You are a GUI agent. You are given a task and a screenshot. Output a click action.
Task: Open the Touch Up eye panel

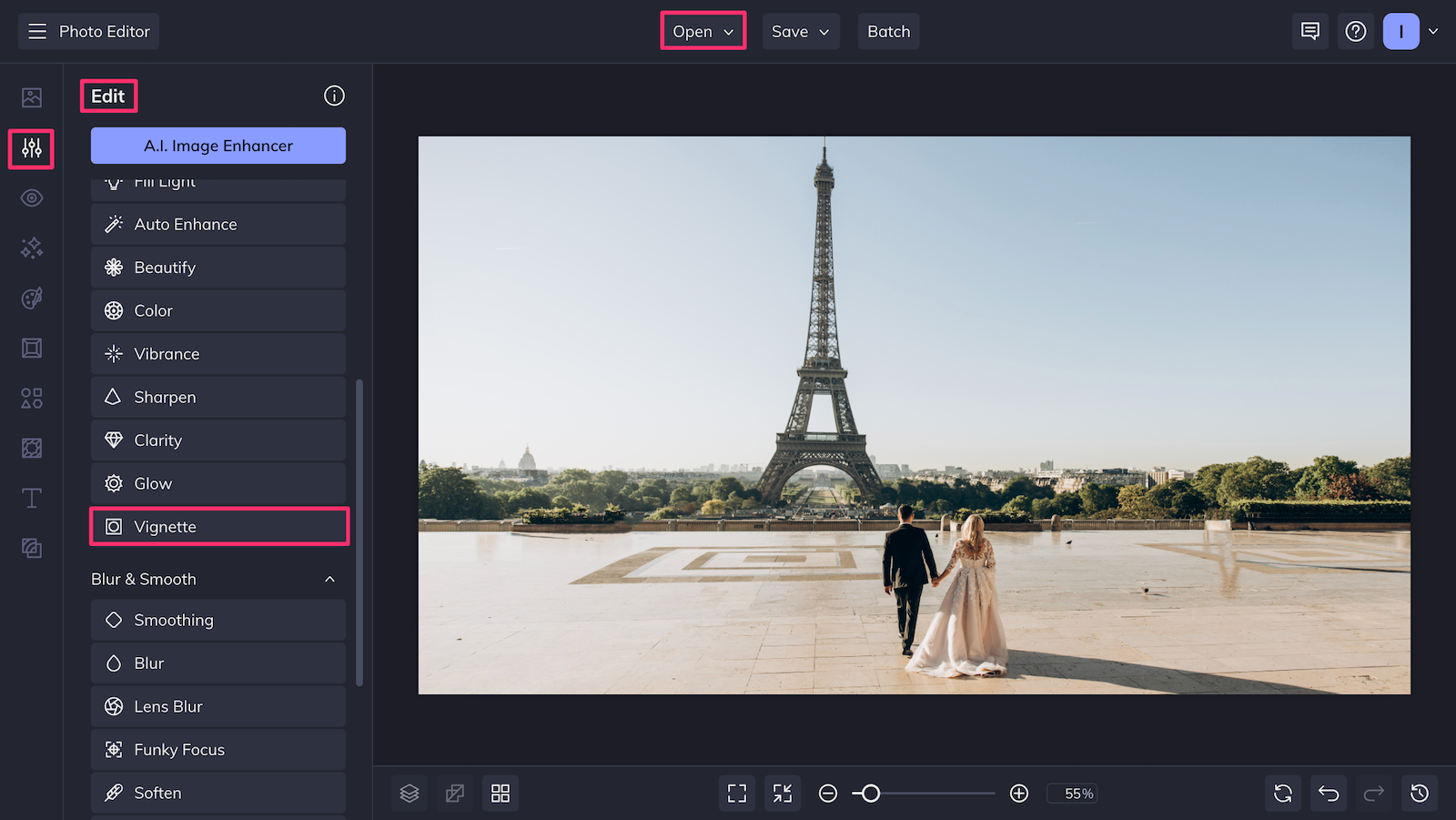[31, 197]
